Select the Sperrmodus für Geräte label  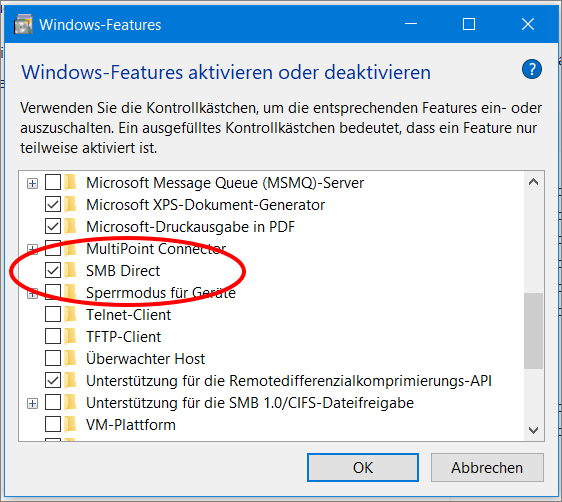pyautogui.click(x=161, y=293)
